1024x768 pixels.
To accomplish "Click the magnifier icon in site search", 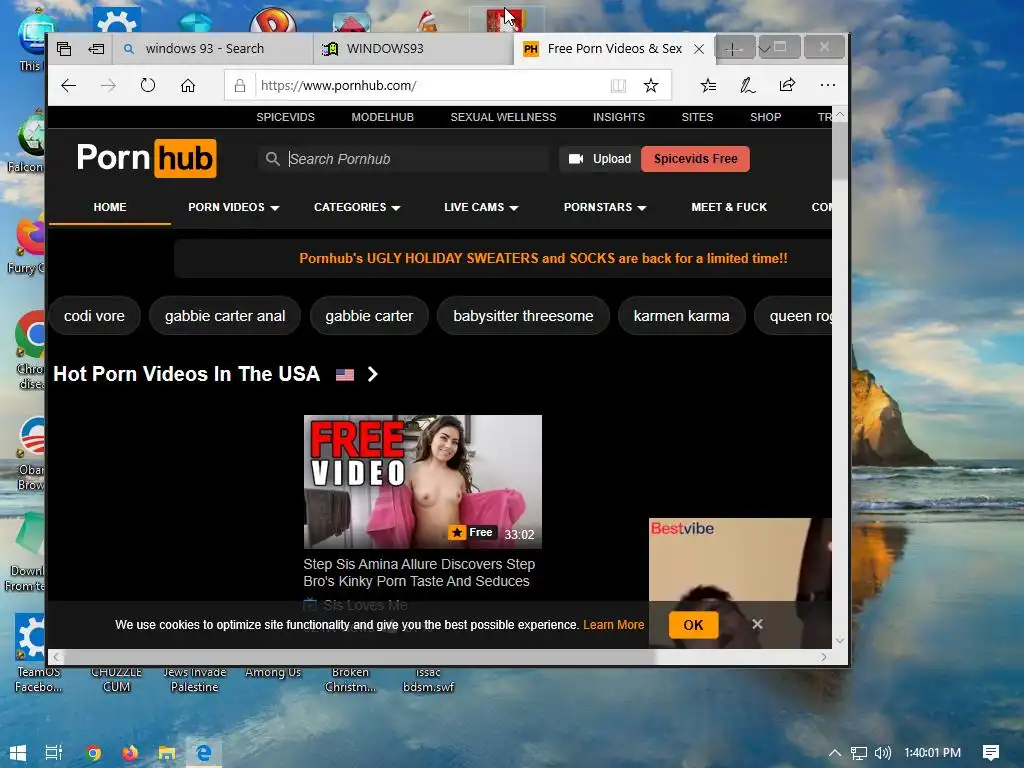I will (272, 159).
